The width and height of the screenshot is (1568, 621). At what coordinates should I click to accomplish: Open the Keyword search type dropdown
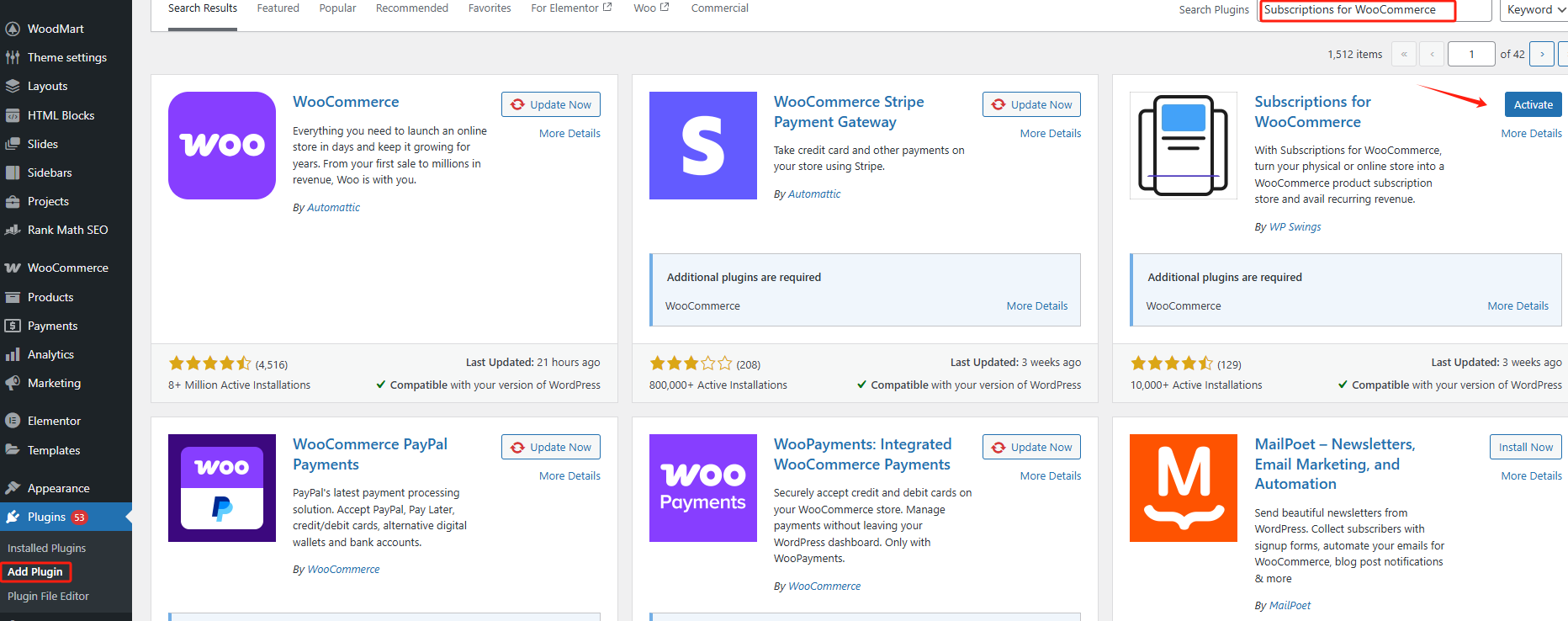pos(1533,10)
